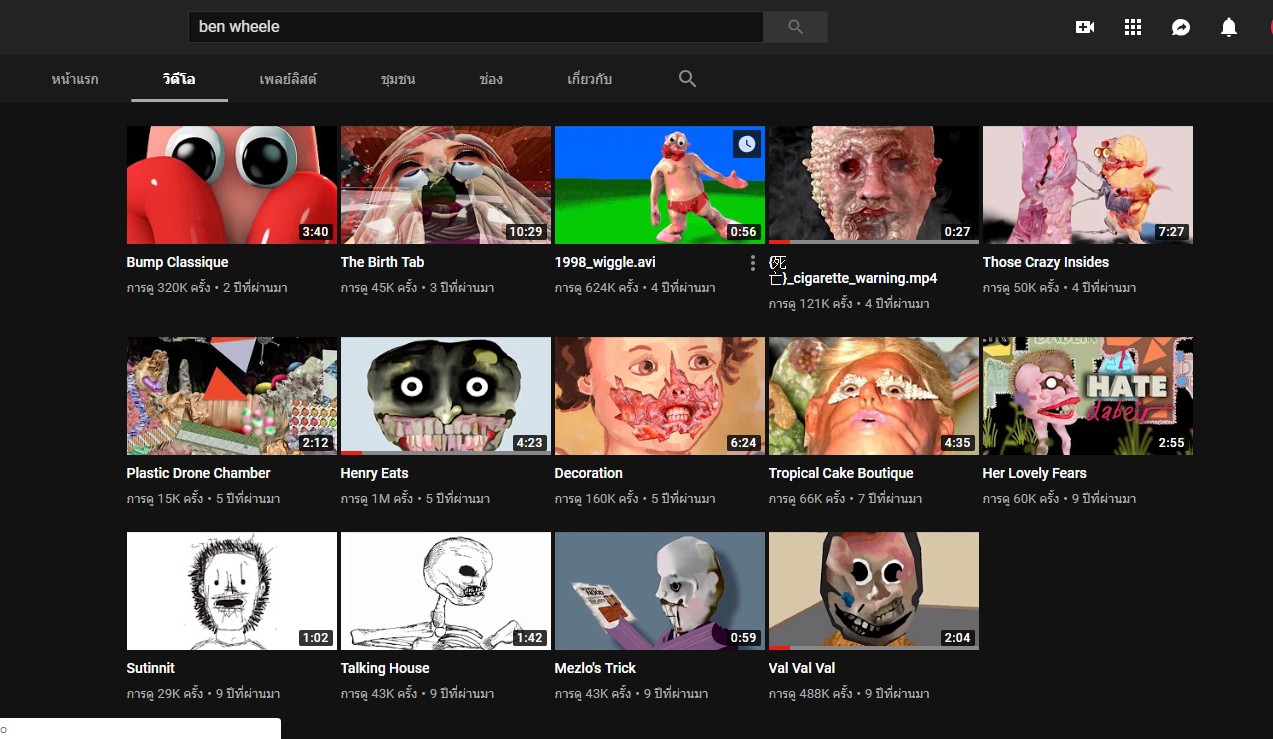Open the Henry Eats thumbnail
Image resolution: width=1273 pixels, height=739 pixels.
point(446,396)
